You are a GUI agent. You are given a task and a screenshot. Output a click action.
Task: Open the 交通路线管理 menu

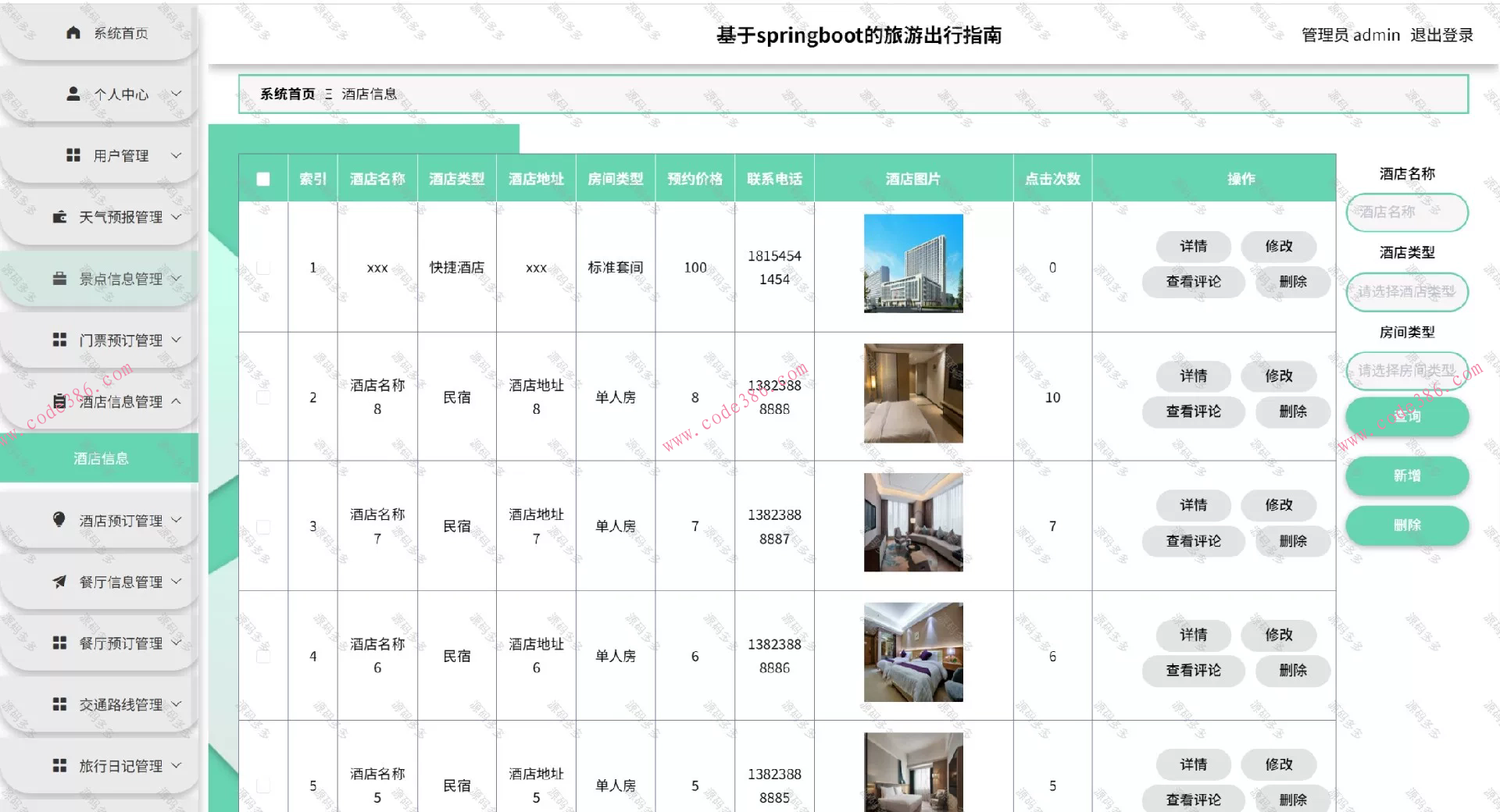[x=99, y=704]
